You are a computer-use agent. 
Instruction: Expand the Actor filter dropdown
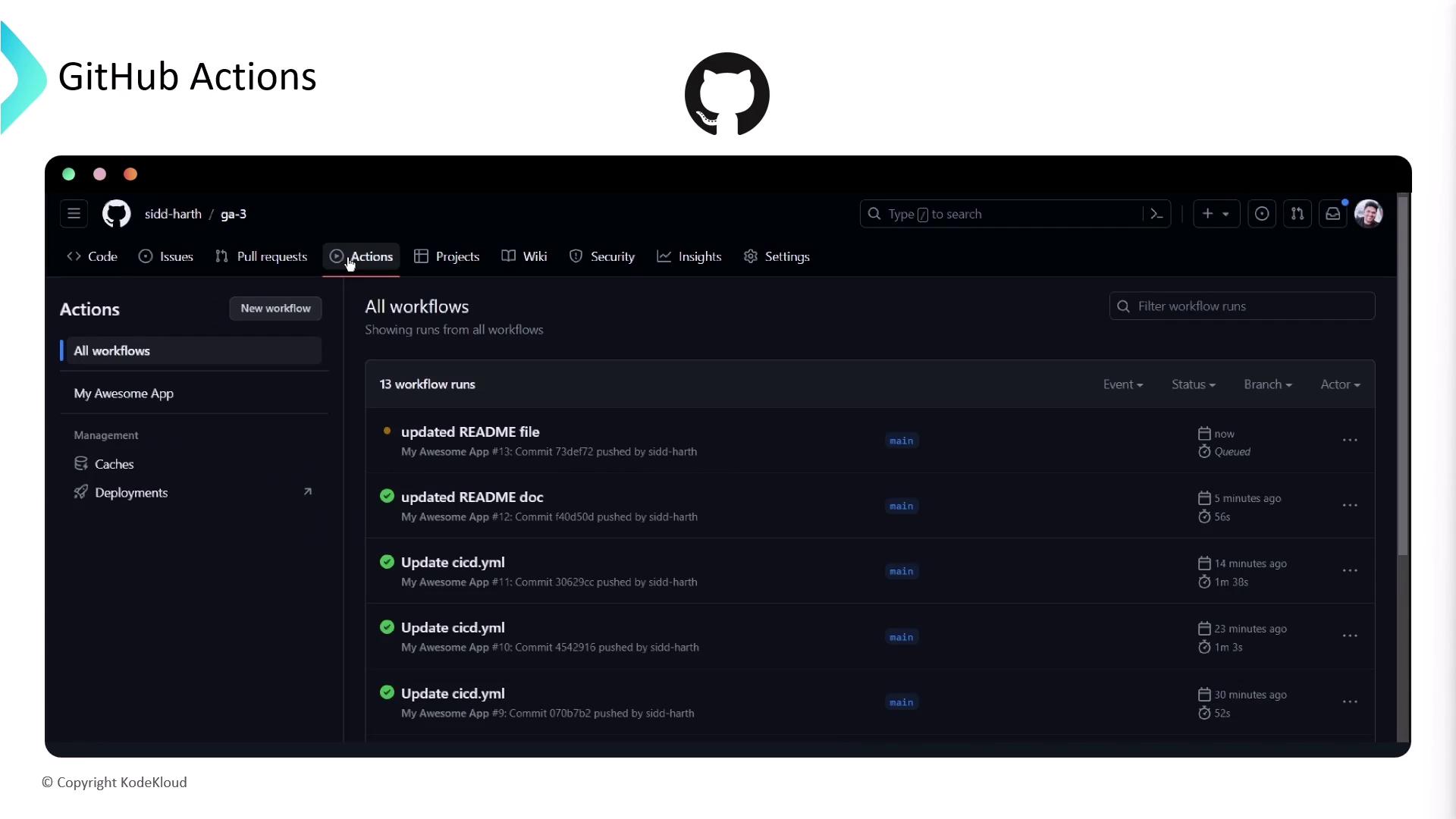(1340, 384)
